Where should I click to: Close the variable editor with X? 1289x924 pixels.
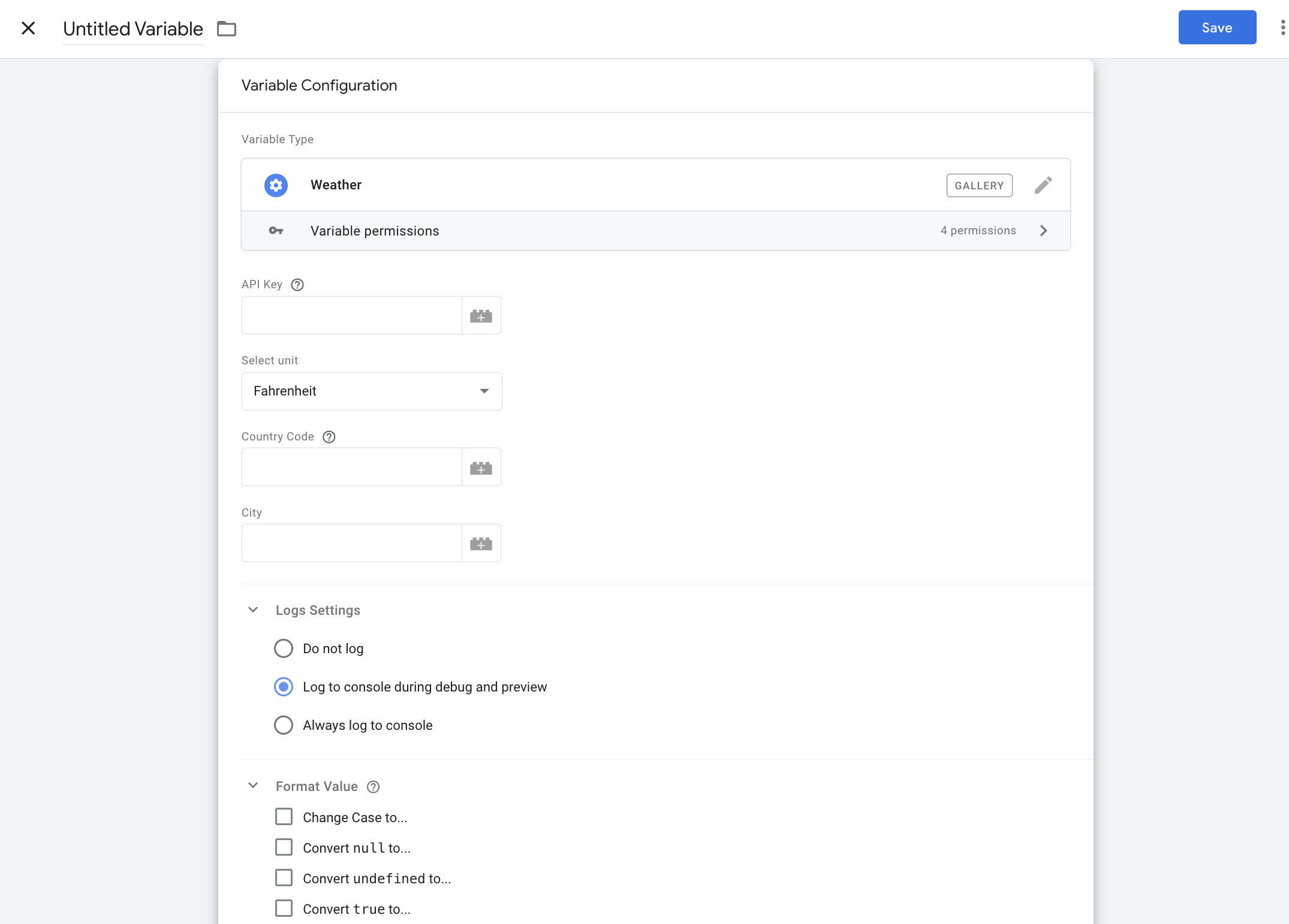click(x=28, y=28)
